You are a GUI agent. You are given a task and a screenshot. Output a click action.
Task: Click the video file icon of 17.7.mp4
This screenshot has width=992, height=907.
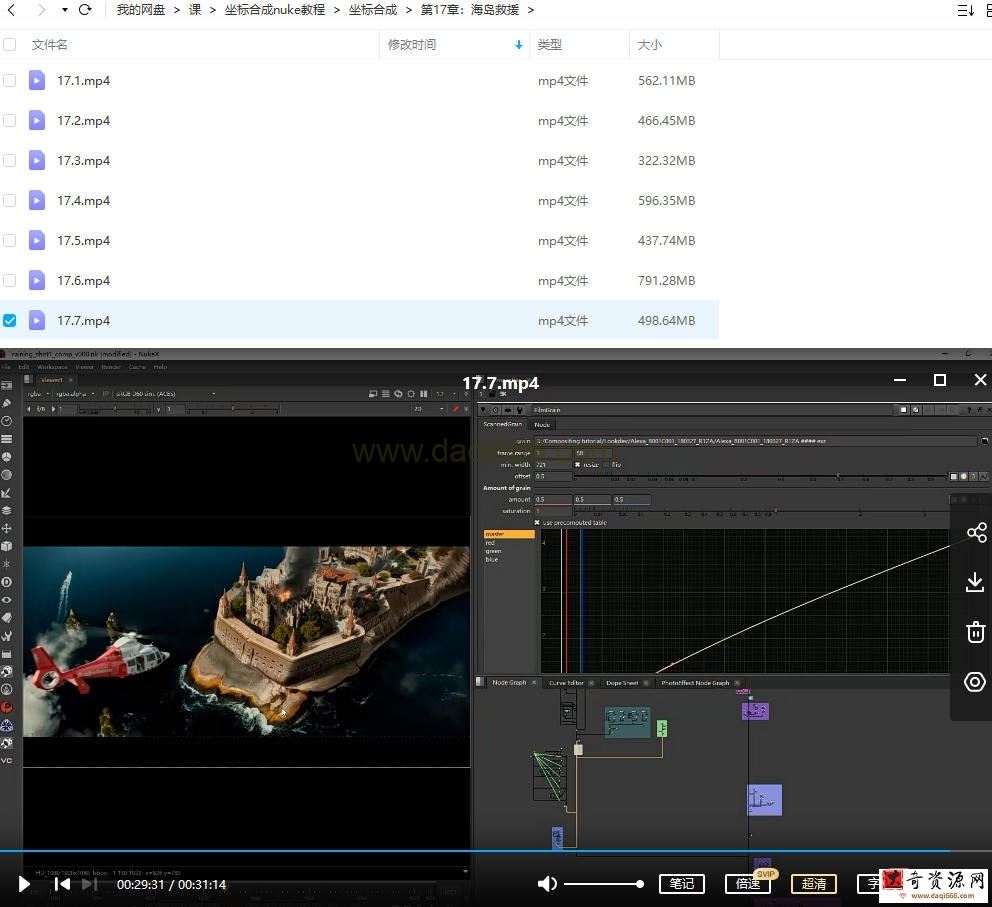pos(37,321)
